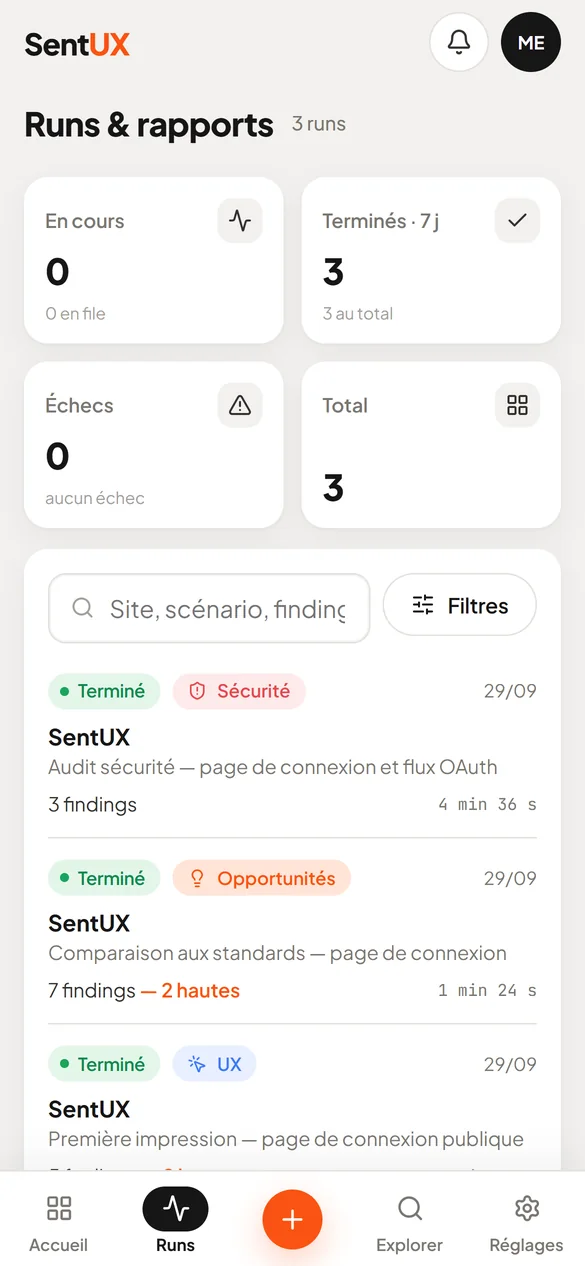Switch to the Explorer tab

[x=409, y=1222]
